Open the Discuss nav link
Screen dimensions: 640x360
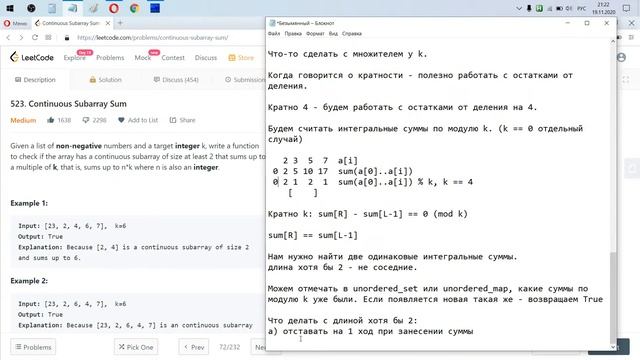pos(206,58)
